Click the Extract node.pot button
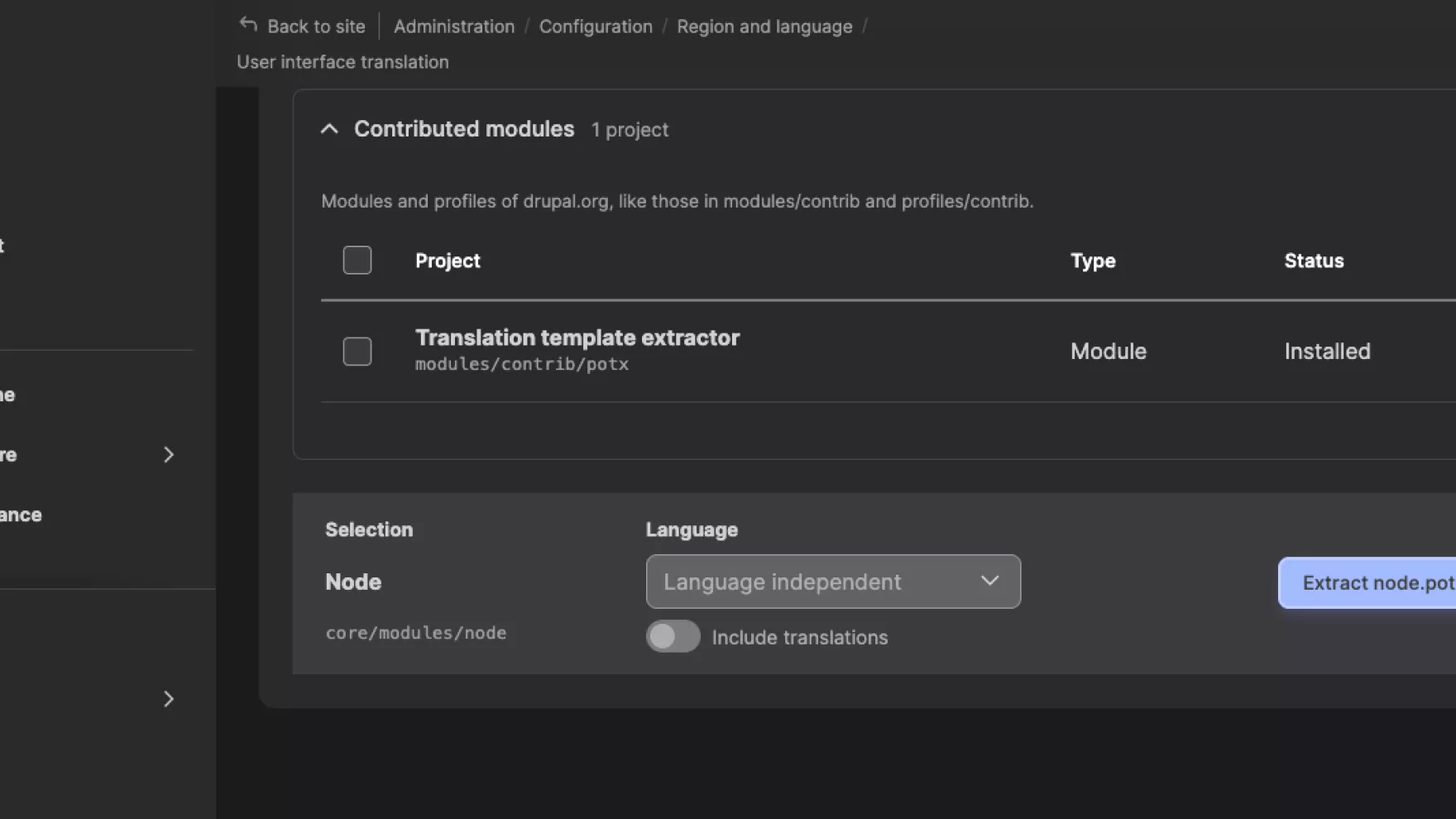The height and width of the screenshot is (819, 1456). click(1367, 583)
